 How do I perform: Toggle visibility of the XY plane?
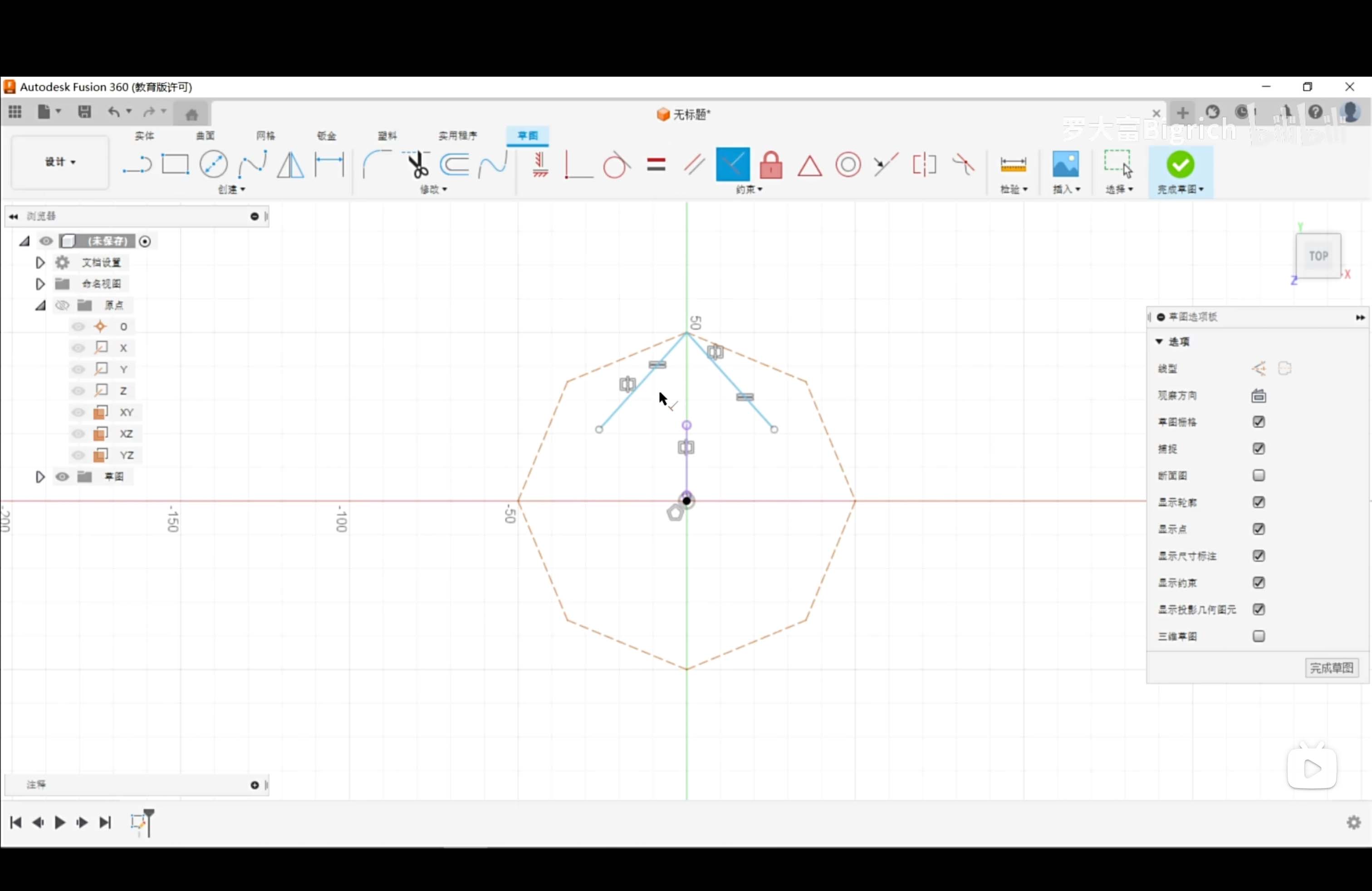pyautogui.click(x=78, y=412)
